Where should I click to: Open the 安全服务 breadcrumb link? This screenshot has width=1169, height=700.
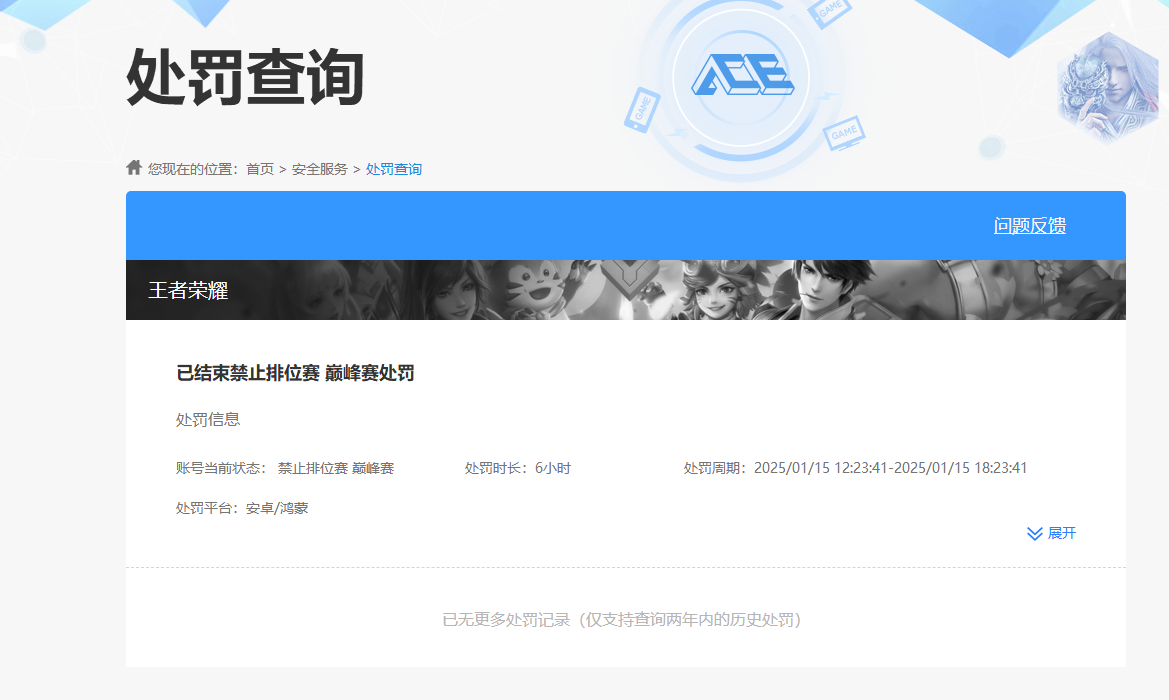(x=319, y=168)
